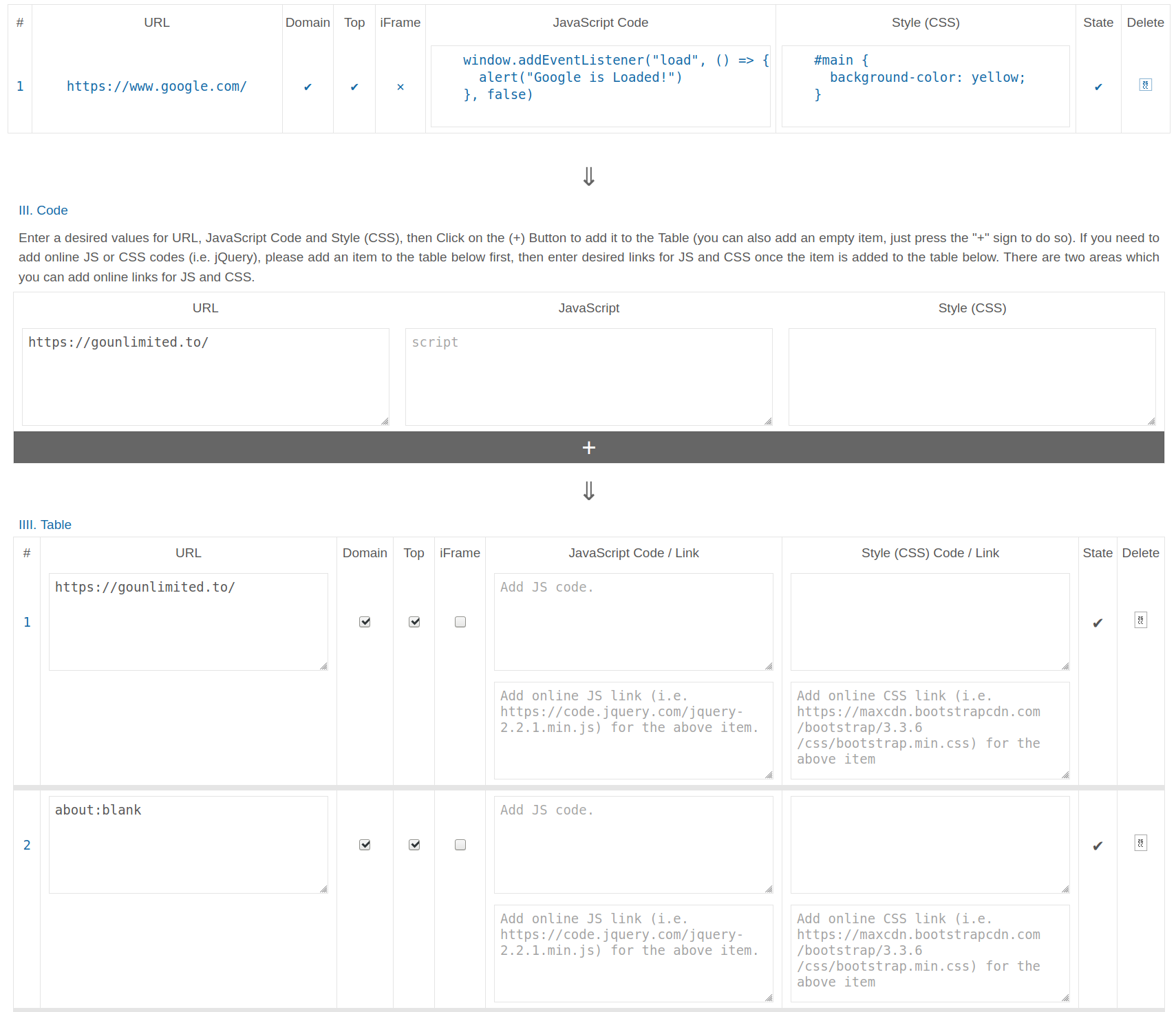Click online JS link field for row 1
The width and height of the screenshot is (1176, 1012).
(x=634, y=731)
